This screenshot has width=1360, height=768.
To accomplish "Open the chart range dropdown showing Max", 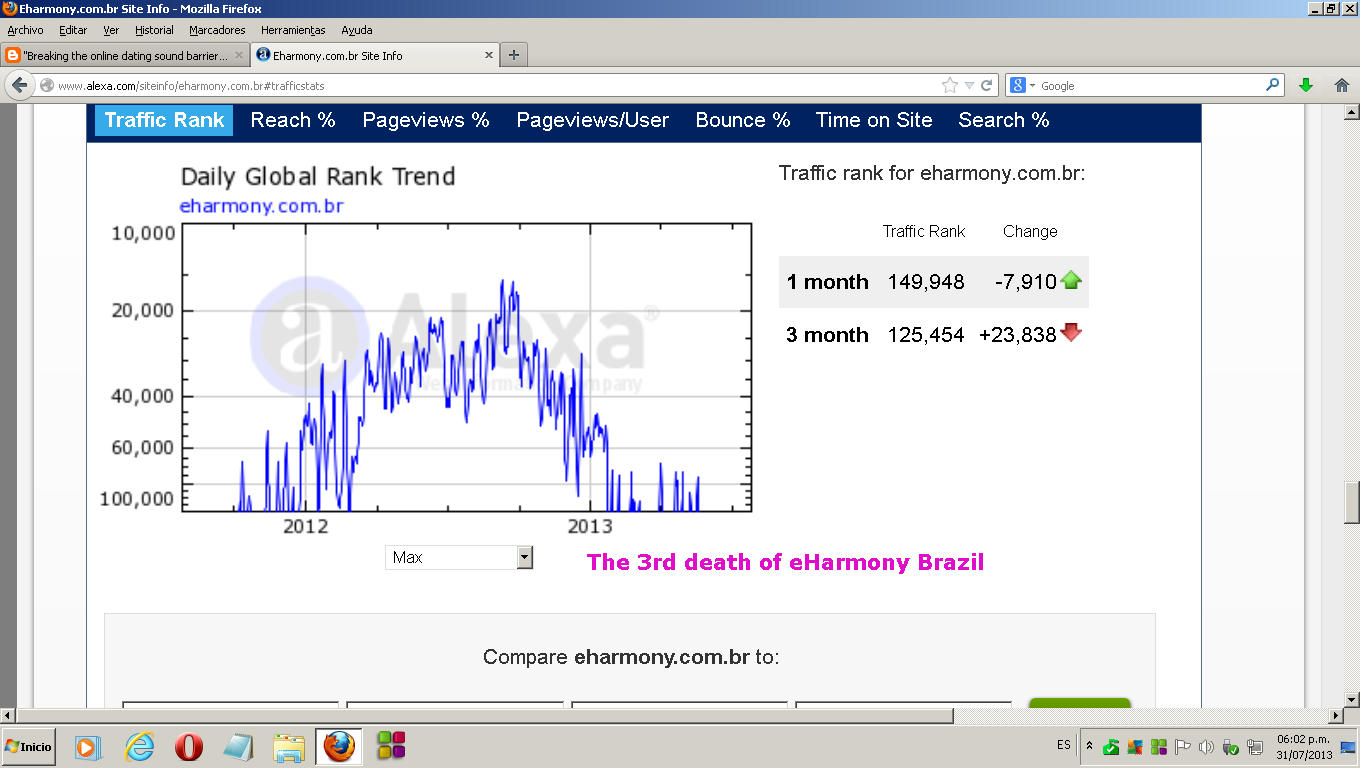I will pos(459,557).
